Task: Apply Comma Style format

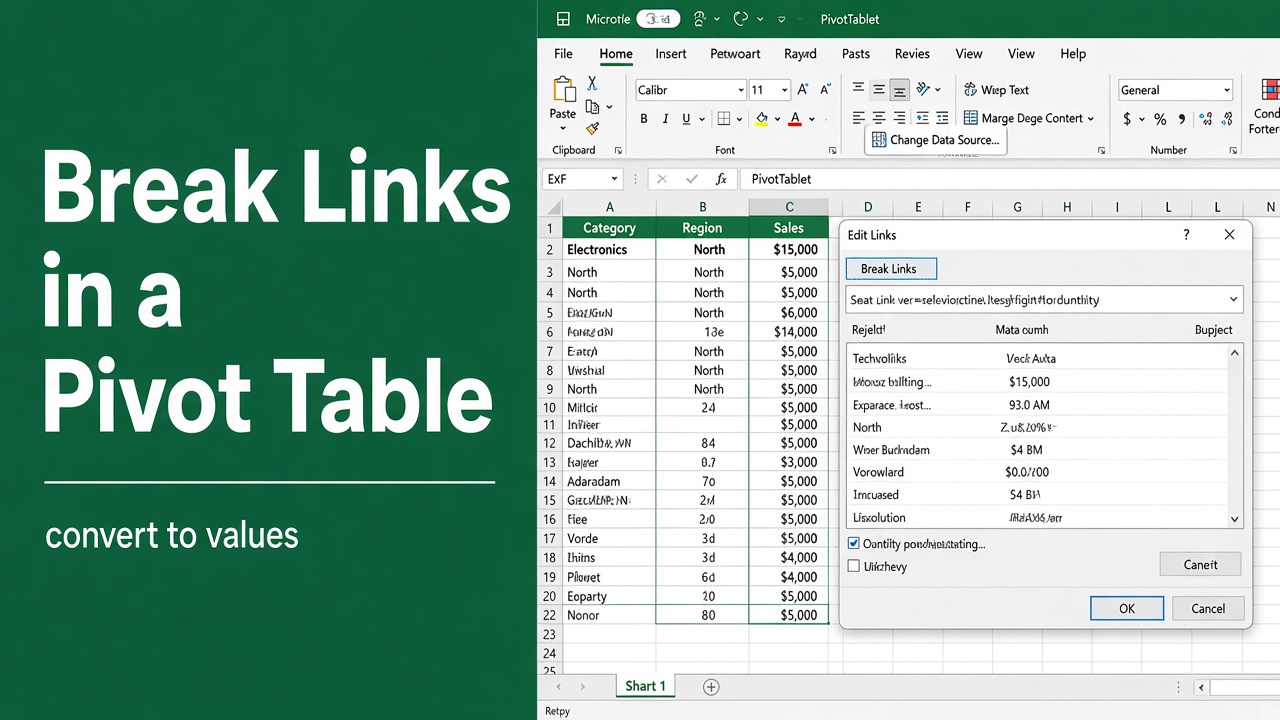Action: (x=1182, y=119)
